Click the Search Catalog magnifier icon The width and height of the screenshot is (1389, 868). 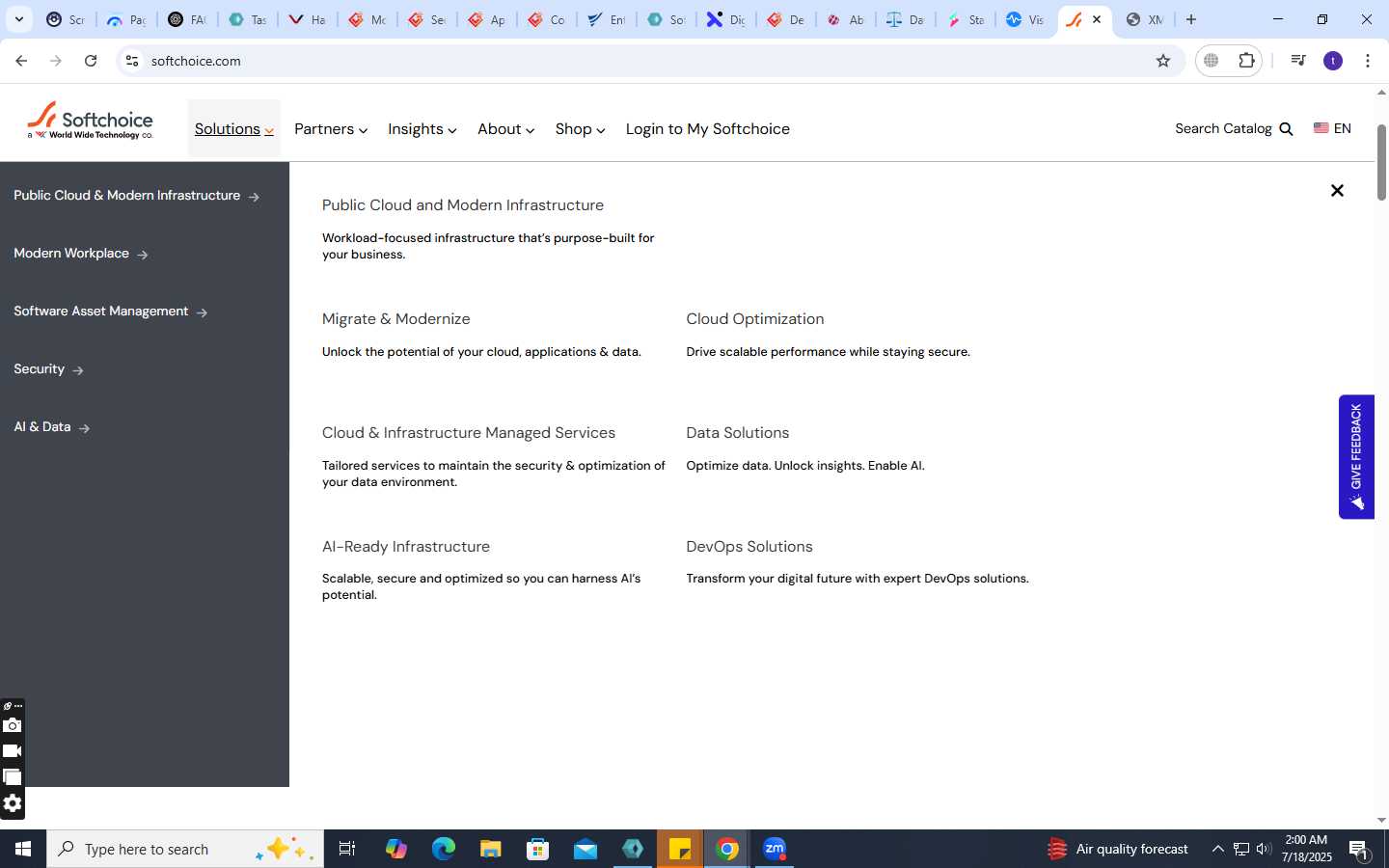tap(1286, 129)
